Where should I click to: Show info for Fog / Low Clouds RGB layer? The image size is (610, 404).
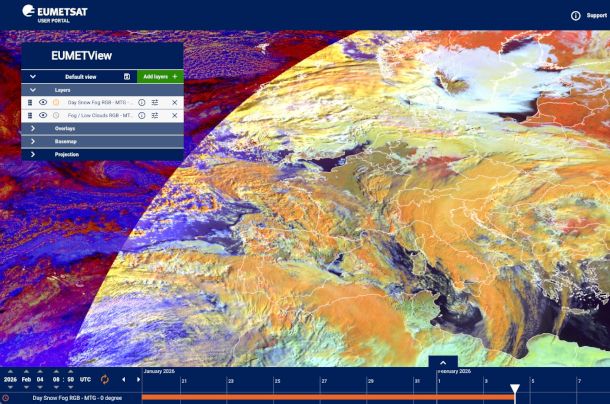(x=142, y=116)
